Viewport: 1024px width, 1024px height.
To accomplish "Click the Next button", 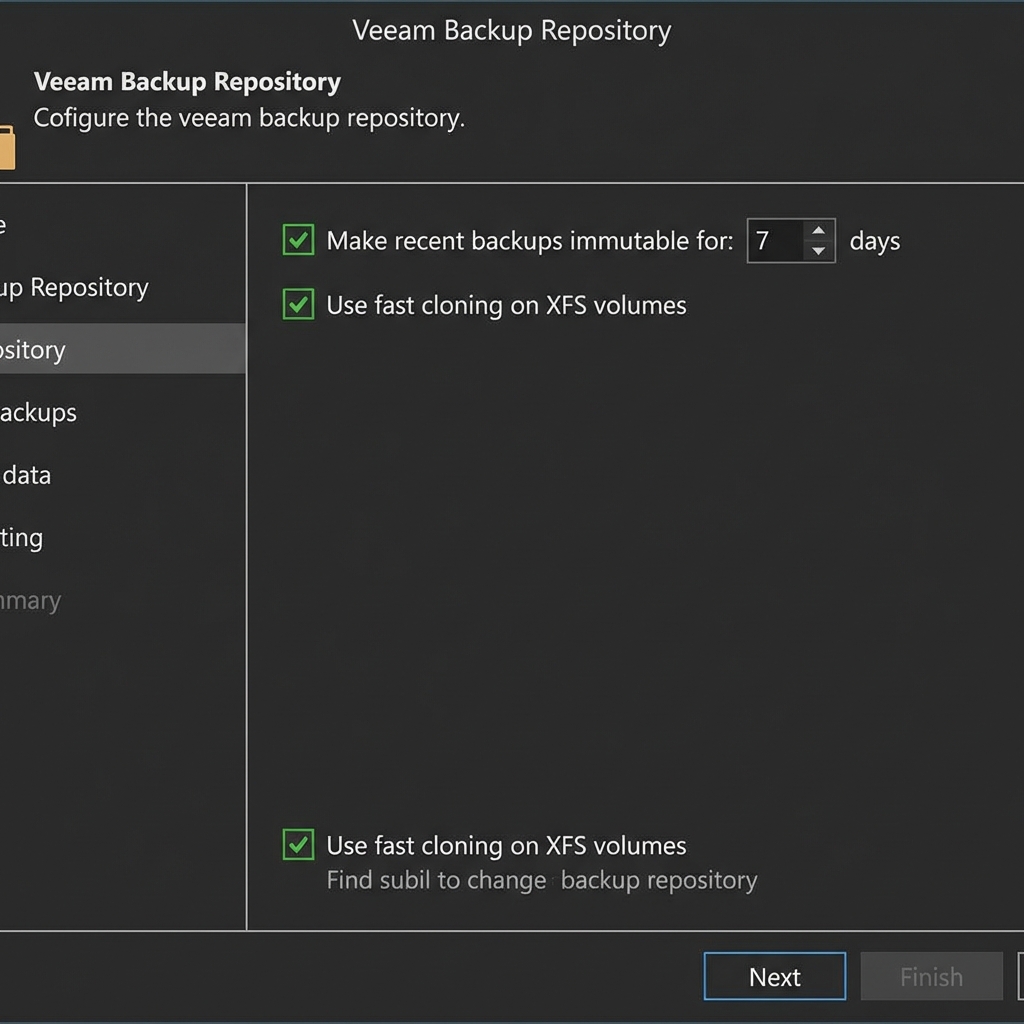I will pos(774,977).
